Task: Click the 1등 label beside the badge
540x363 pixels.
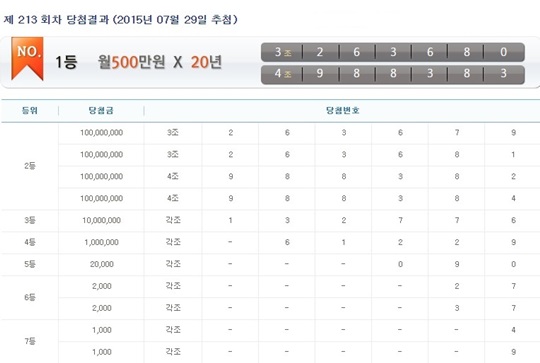Action: click(66, 62)
